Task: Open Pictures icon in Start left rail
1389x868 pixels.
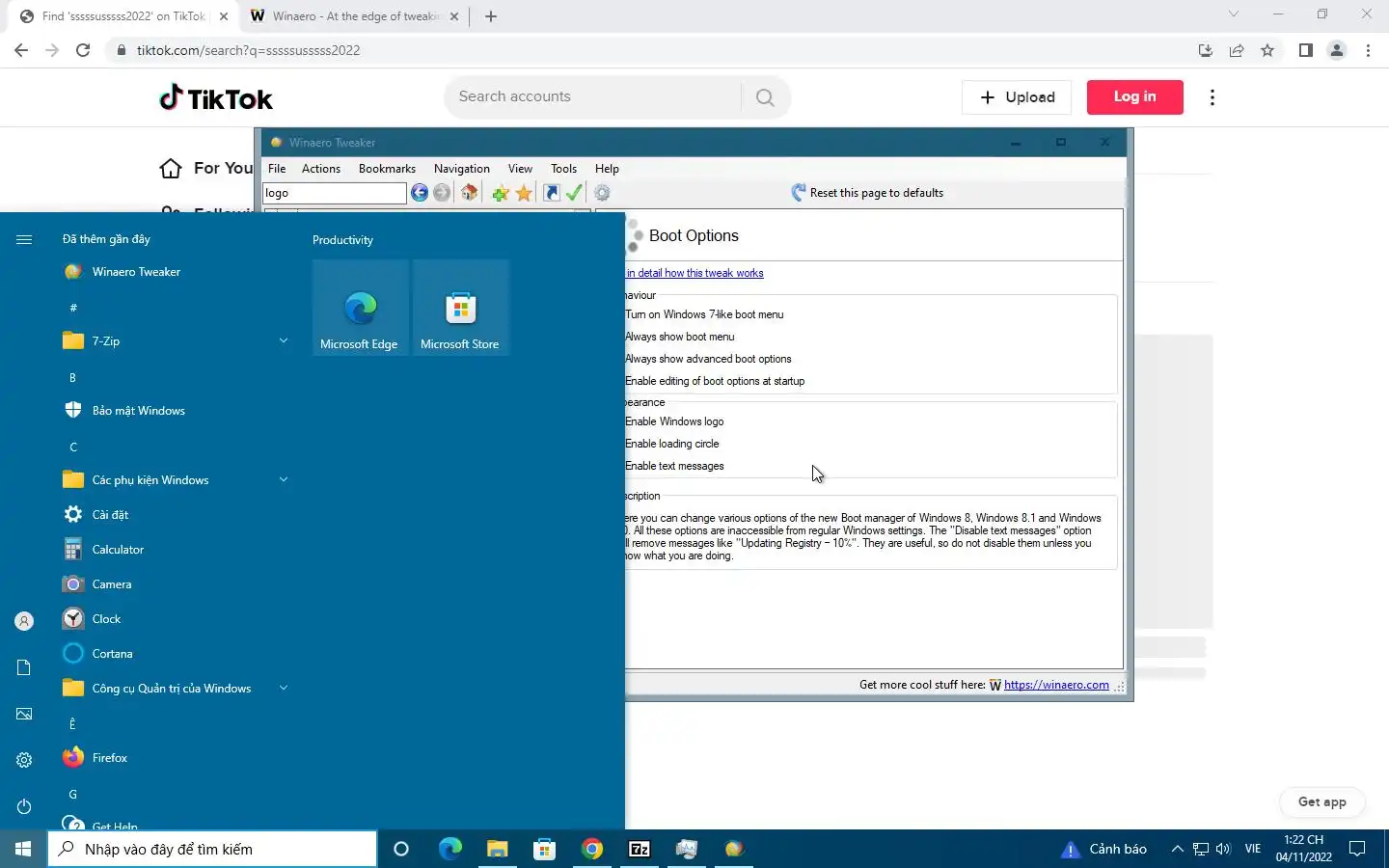Action: [x=24, y=714]
